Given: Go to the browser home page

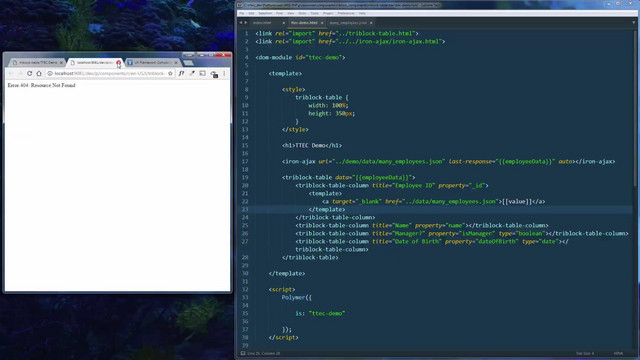Looking at the screenshot, I should click(x=39, y=73).
